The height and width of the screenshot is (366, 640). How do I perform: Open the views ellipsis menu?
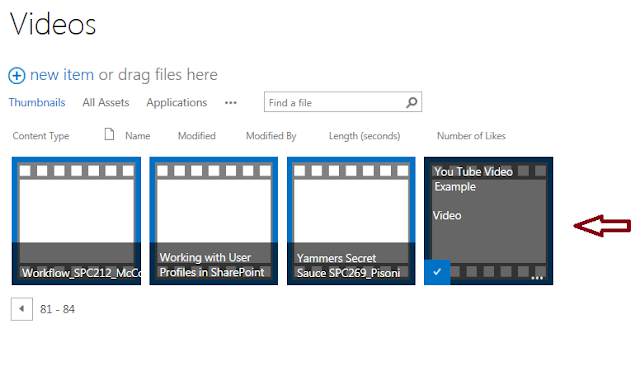coord(231,103)
